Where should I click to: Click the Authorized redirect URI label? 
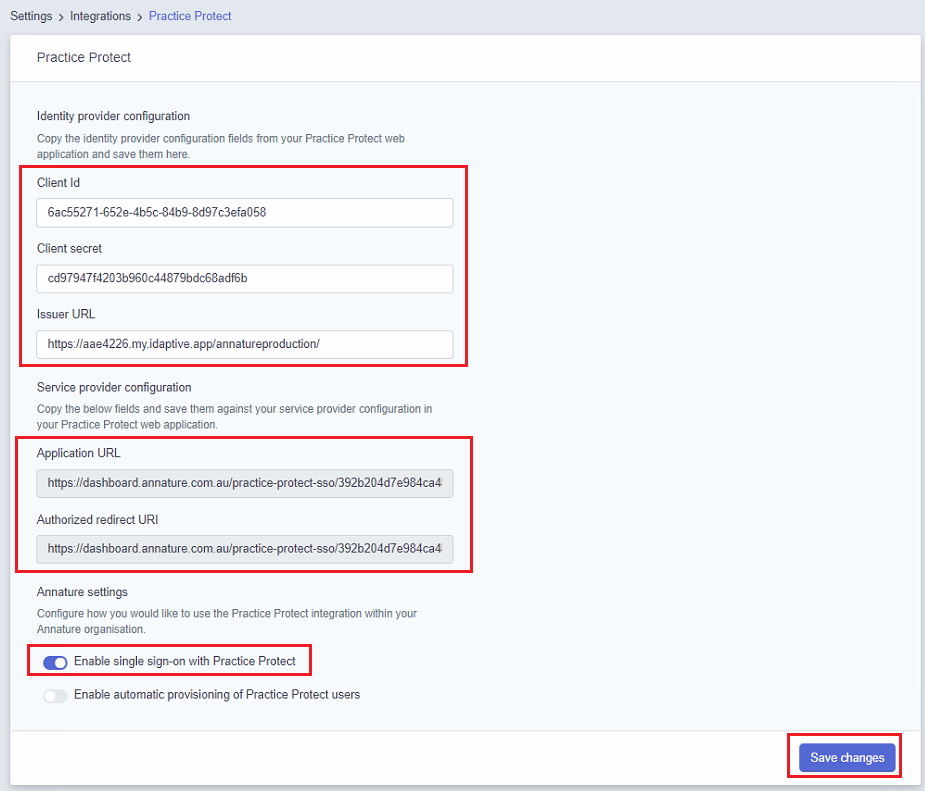coord(97,520)
